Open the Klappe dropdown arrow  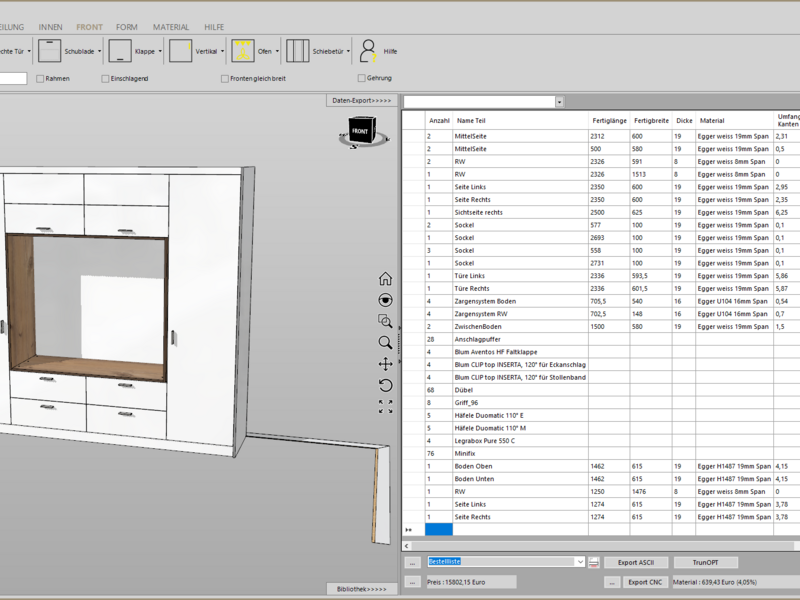[x=160, y=50]
